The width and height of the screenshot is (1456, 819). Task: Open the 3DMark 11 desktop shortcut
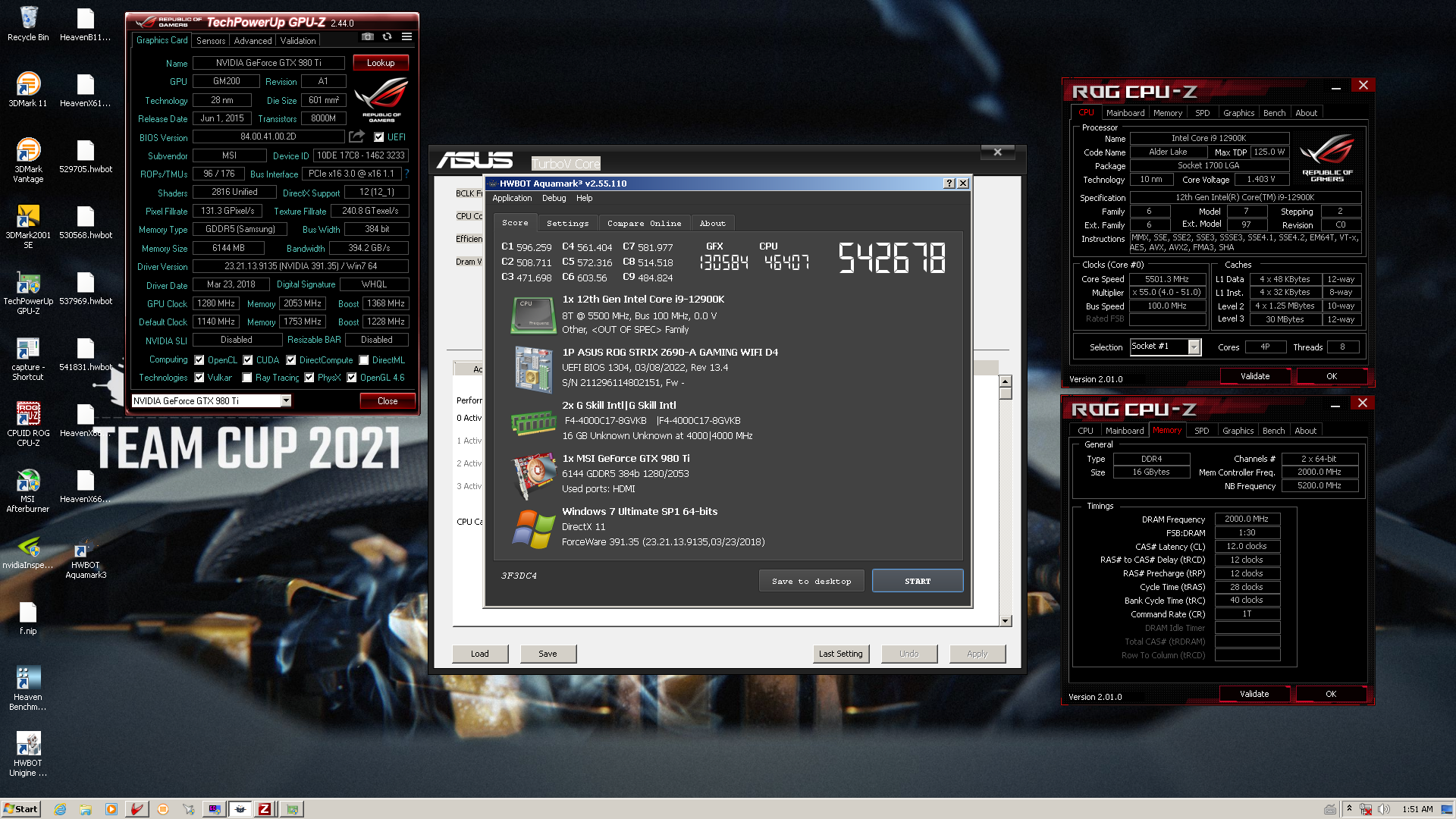tap(28, 89)
